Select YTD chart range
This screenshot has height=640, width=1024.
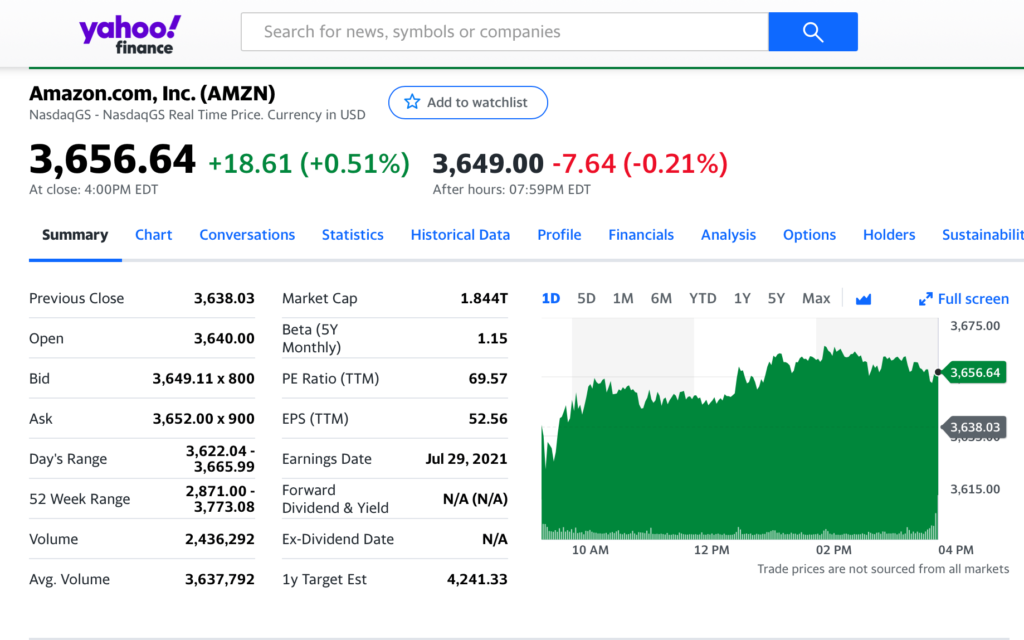click(x=702, y=298)
